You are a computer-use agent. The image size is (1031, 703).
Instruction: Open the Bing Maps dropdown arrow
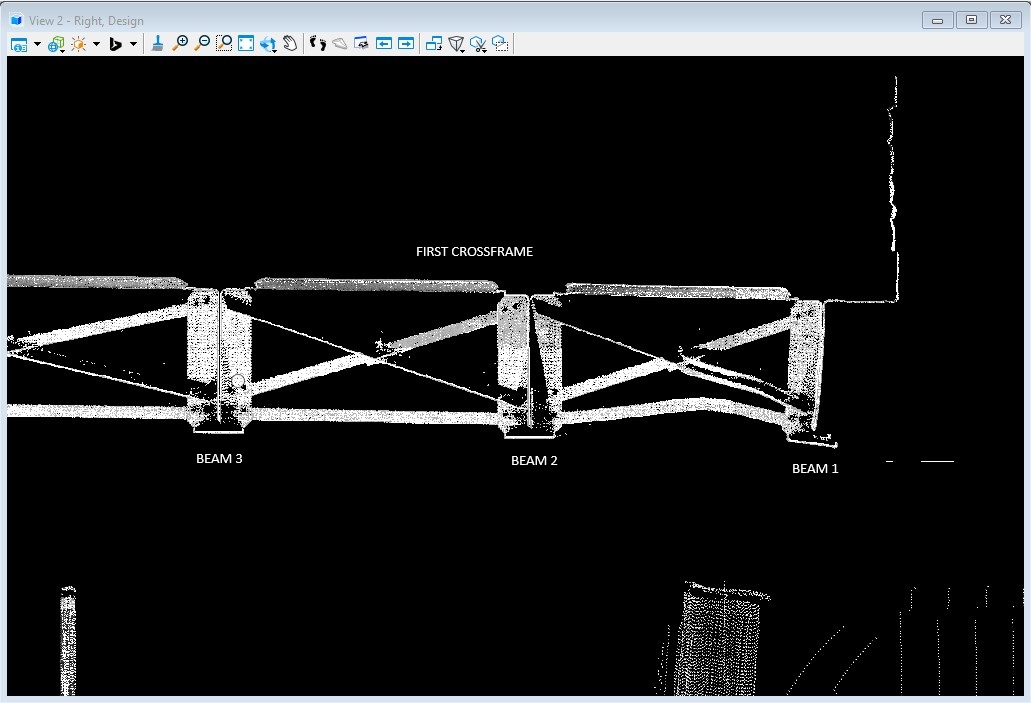point(133,44)
